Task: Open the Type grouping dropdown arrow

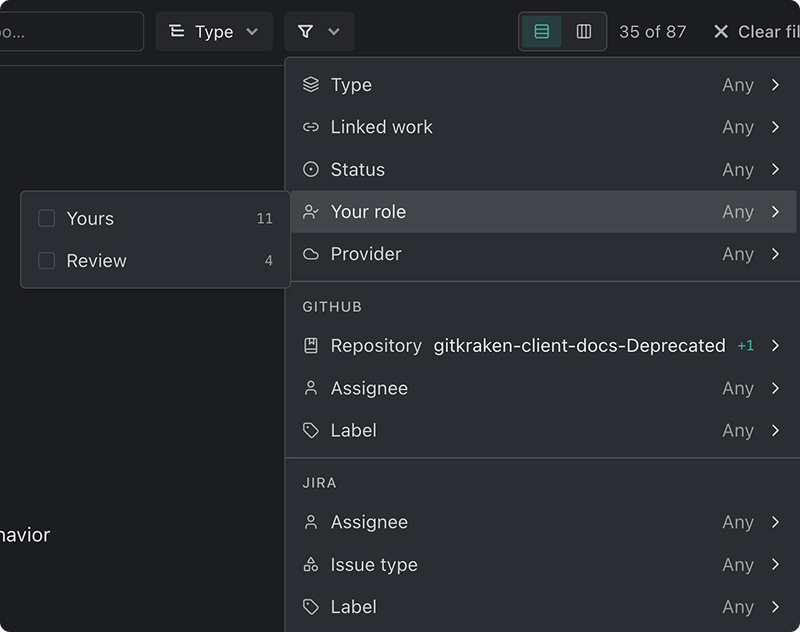Action: click(x=252, y=32)
